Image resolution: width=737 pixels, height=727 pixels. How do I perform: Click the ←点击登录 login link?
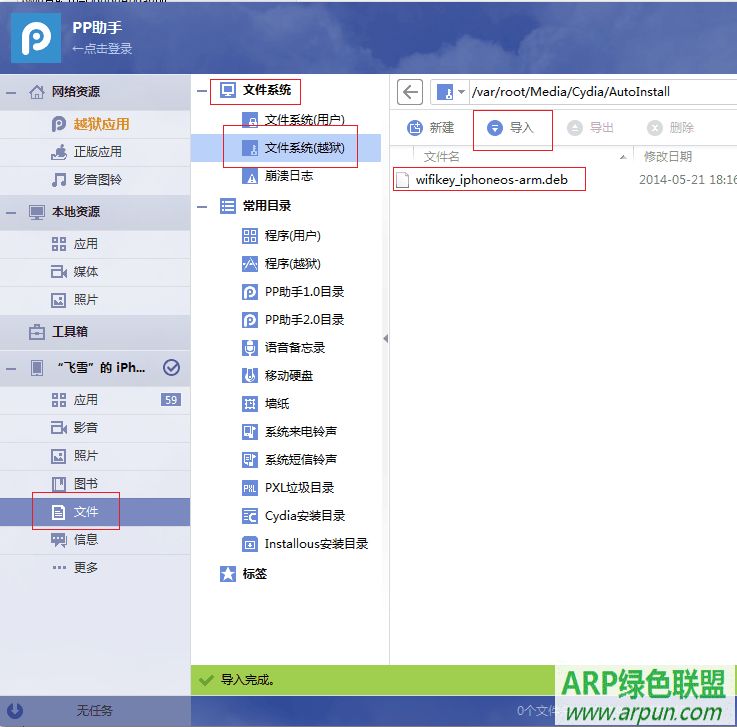[102, 48]
